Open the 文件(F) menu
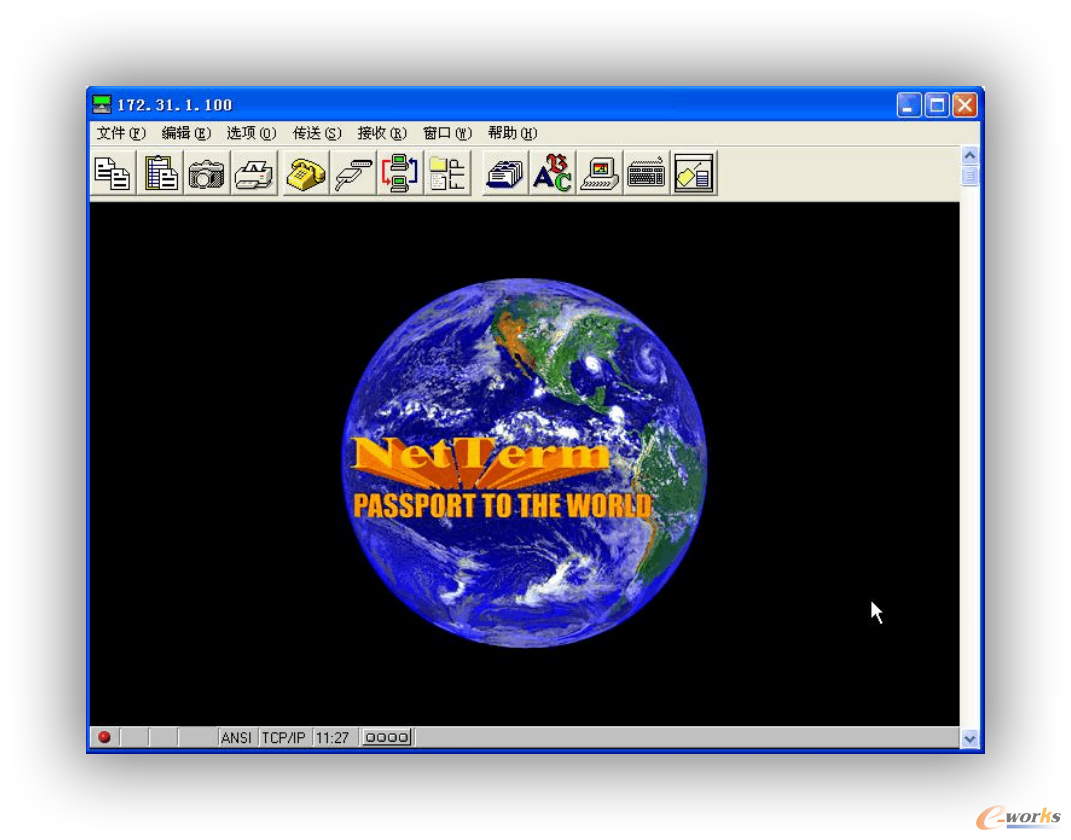This screenshot has width=1071, height=840. [x=121, y=133]
